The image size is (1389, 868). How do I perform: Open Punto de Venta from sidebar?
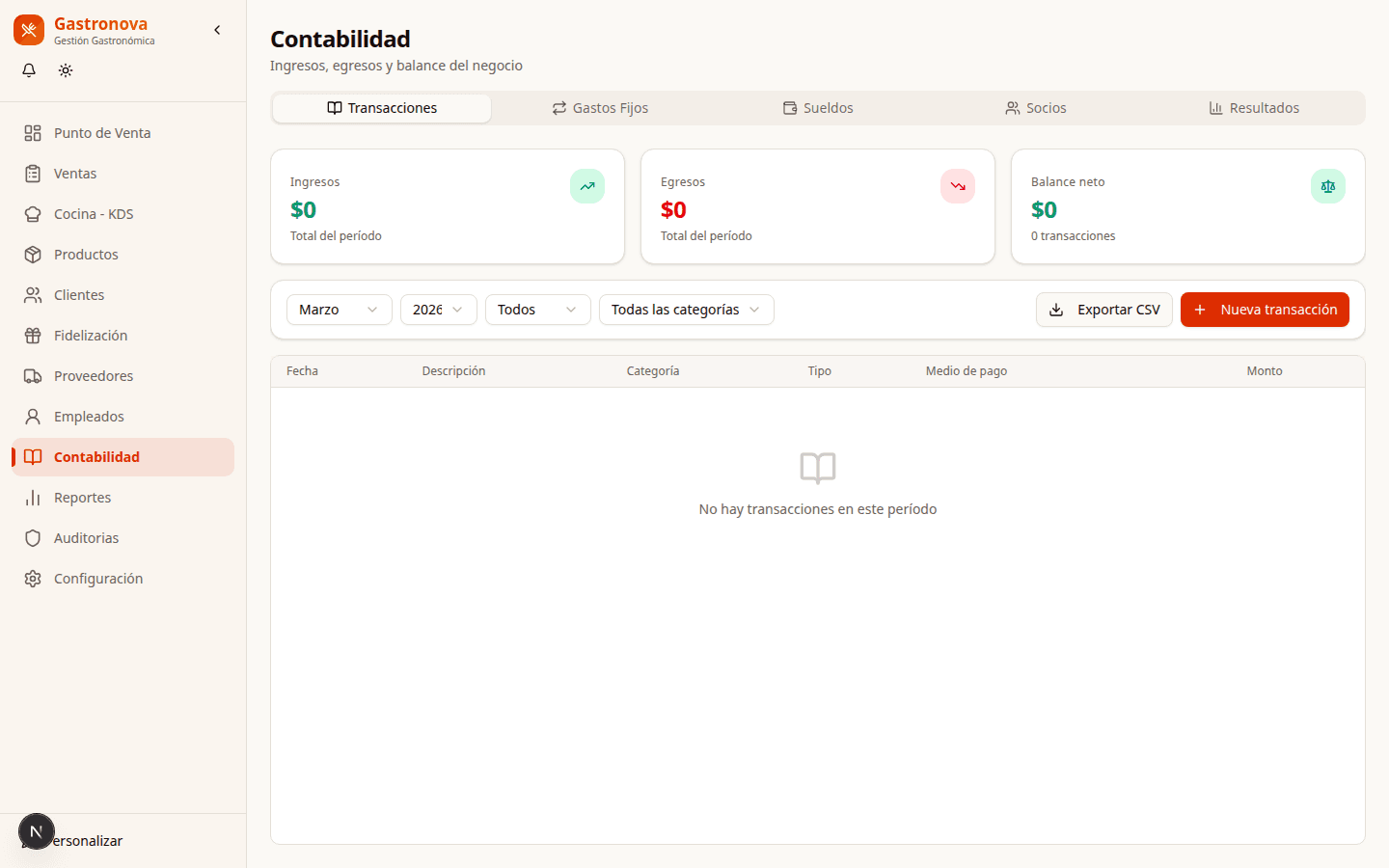[x=102, y=133]
